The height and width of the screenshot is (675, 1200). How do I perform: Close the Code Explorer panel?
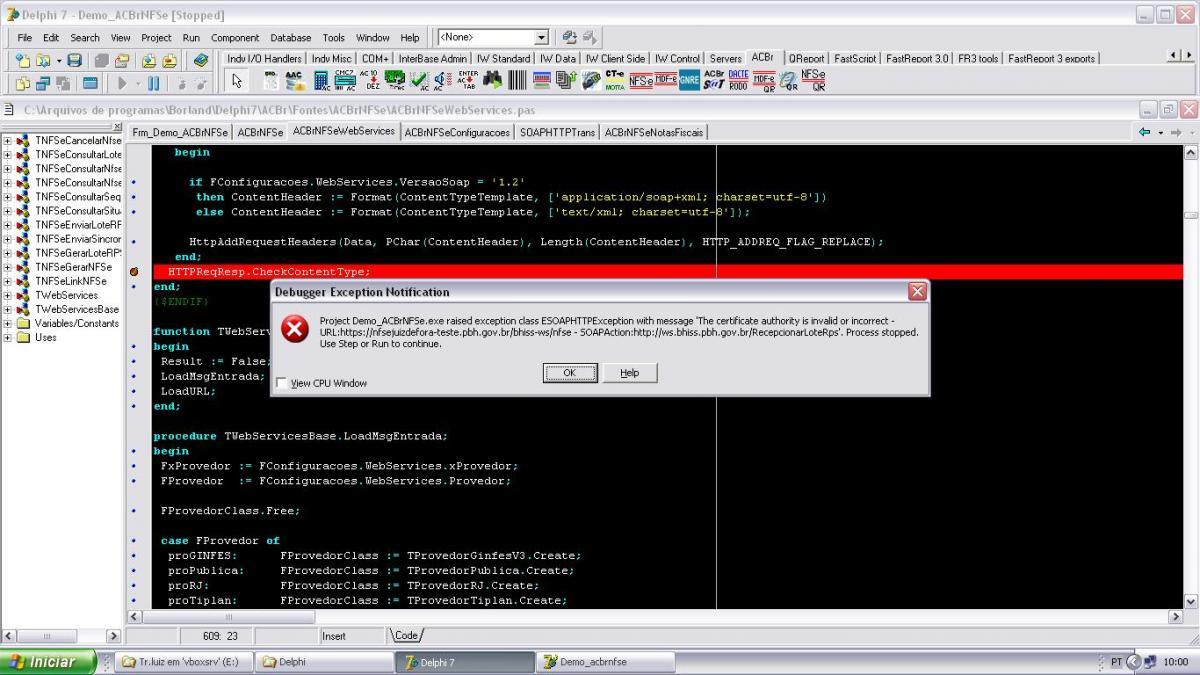(118, 127)
